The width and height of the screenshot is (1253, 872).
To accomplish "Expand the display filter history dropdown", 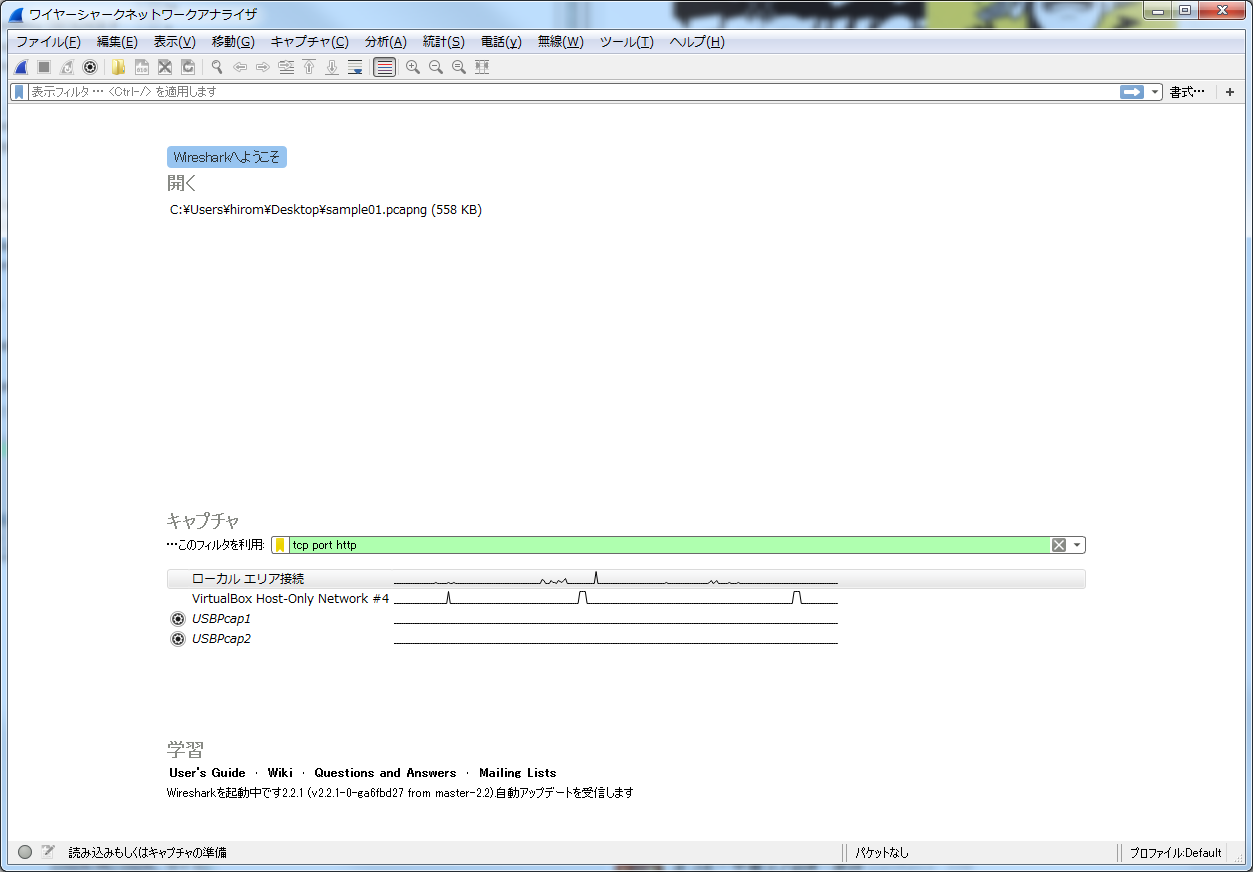I will (x=1155, y=92).
